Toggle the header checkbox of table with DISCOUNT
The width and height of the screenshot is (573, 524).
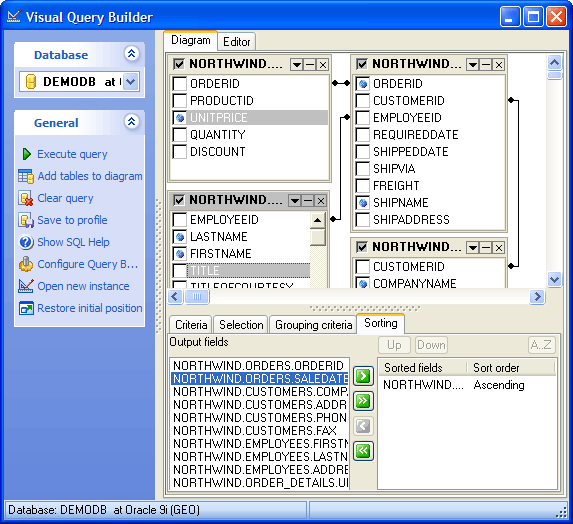[179, 64]
